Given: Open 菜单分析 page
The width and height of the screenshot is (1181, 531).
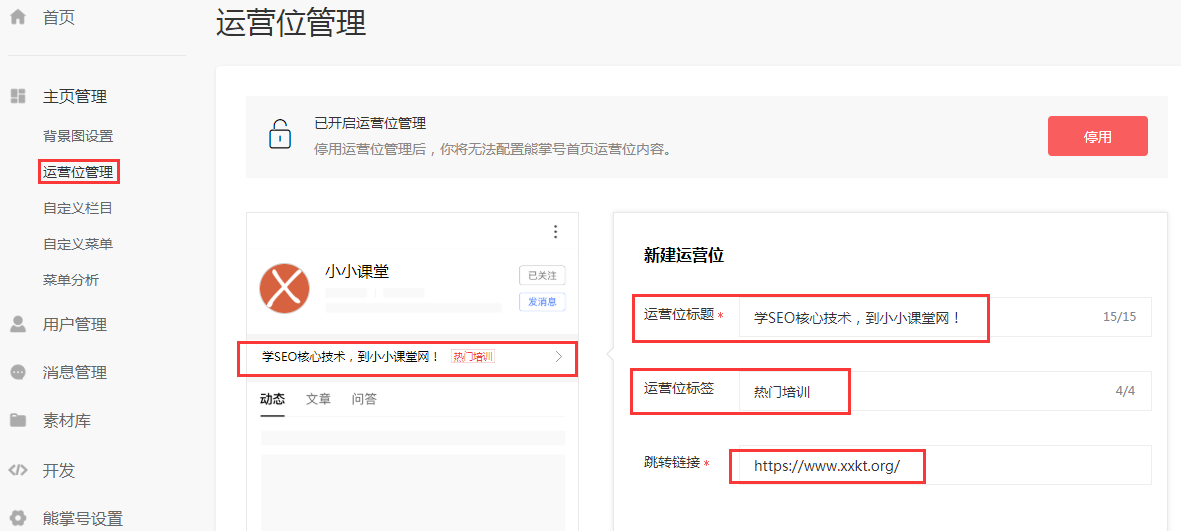Looking at the screenshot, I should 71,280.
